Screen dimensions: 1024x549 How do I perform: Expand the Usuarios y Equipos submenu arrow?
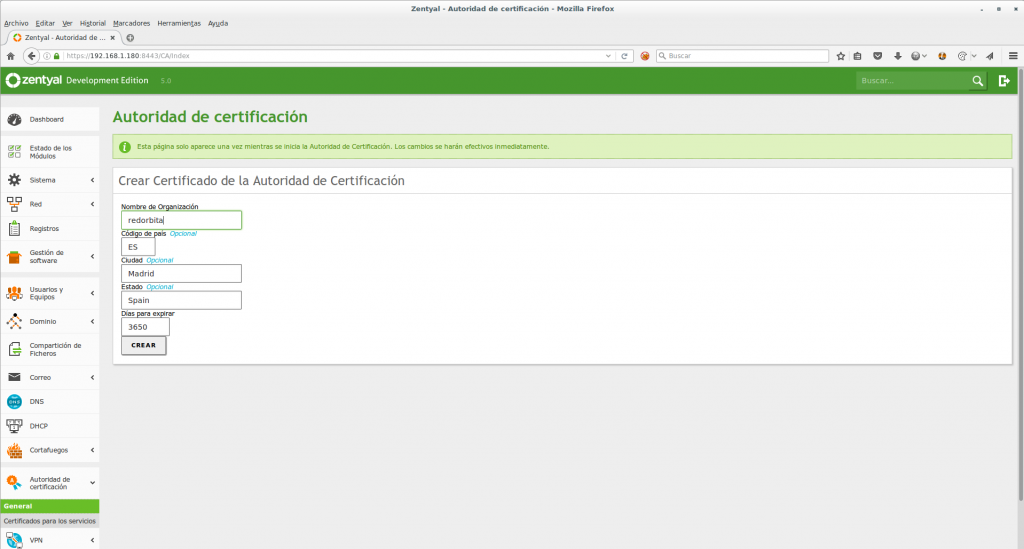pos(92,293)
